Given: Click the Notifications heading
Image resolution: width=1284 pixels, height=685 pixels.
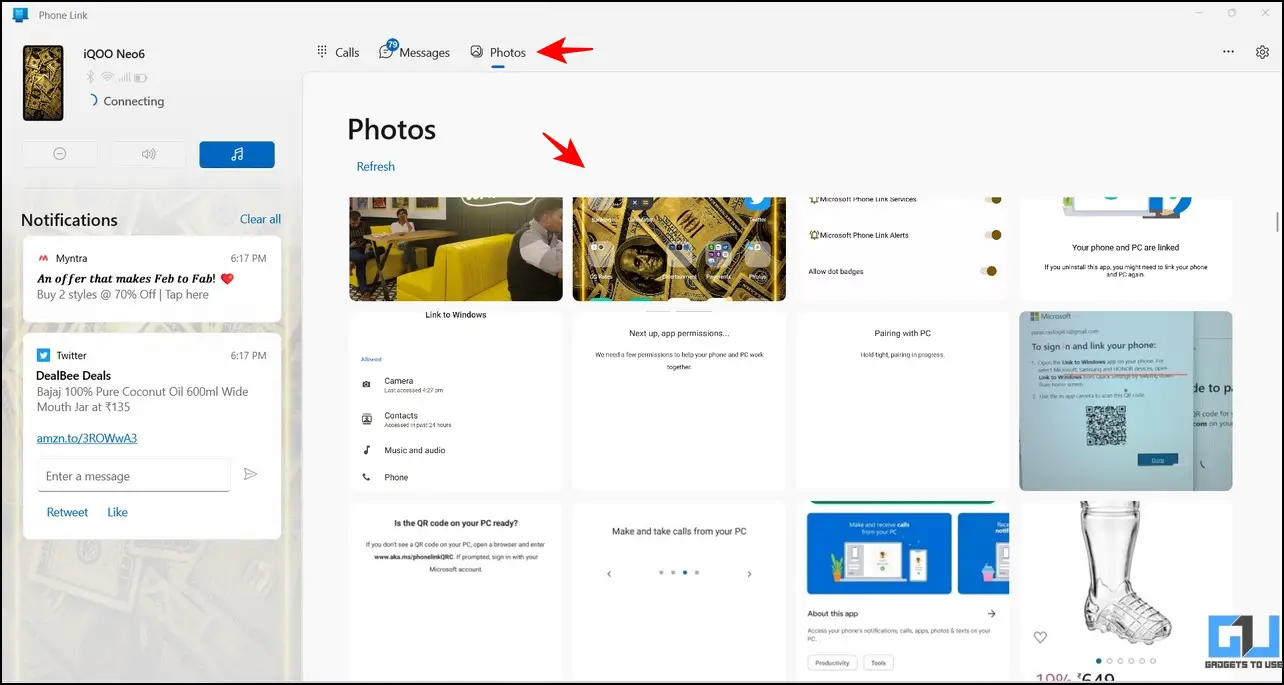Looking at the screenshot, I should click(x=69, y=220).
